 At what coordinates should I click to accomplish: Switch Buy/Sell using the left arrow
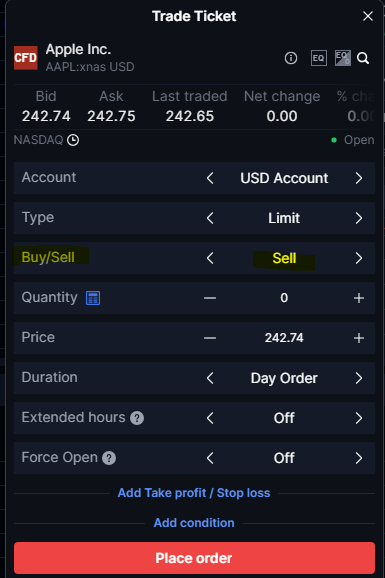point(210,258)
